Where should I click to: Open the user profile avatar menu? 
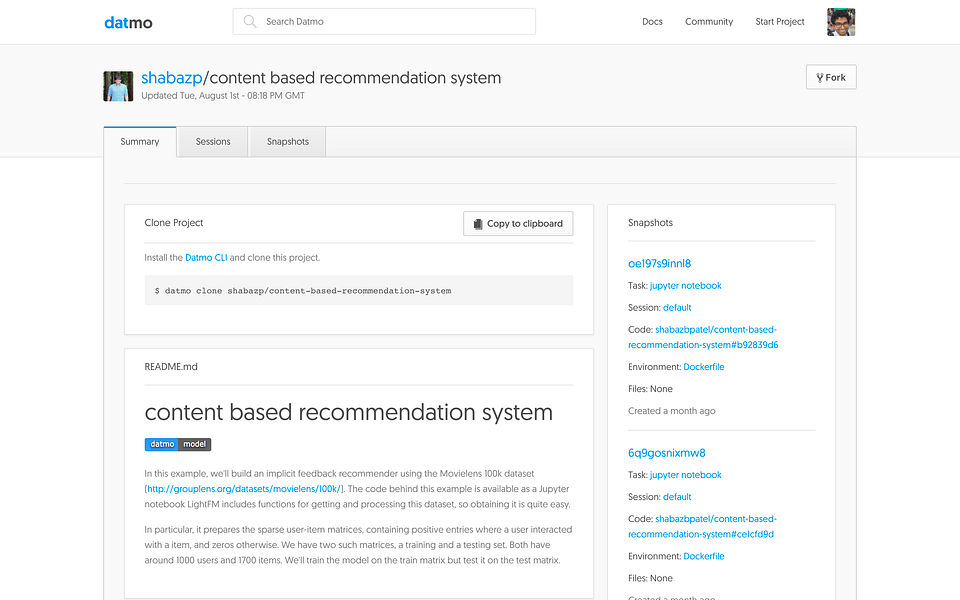[841, 22]
